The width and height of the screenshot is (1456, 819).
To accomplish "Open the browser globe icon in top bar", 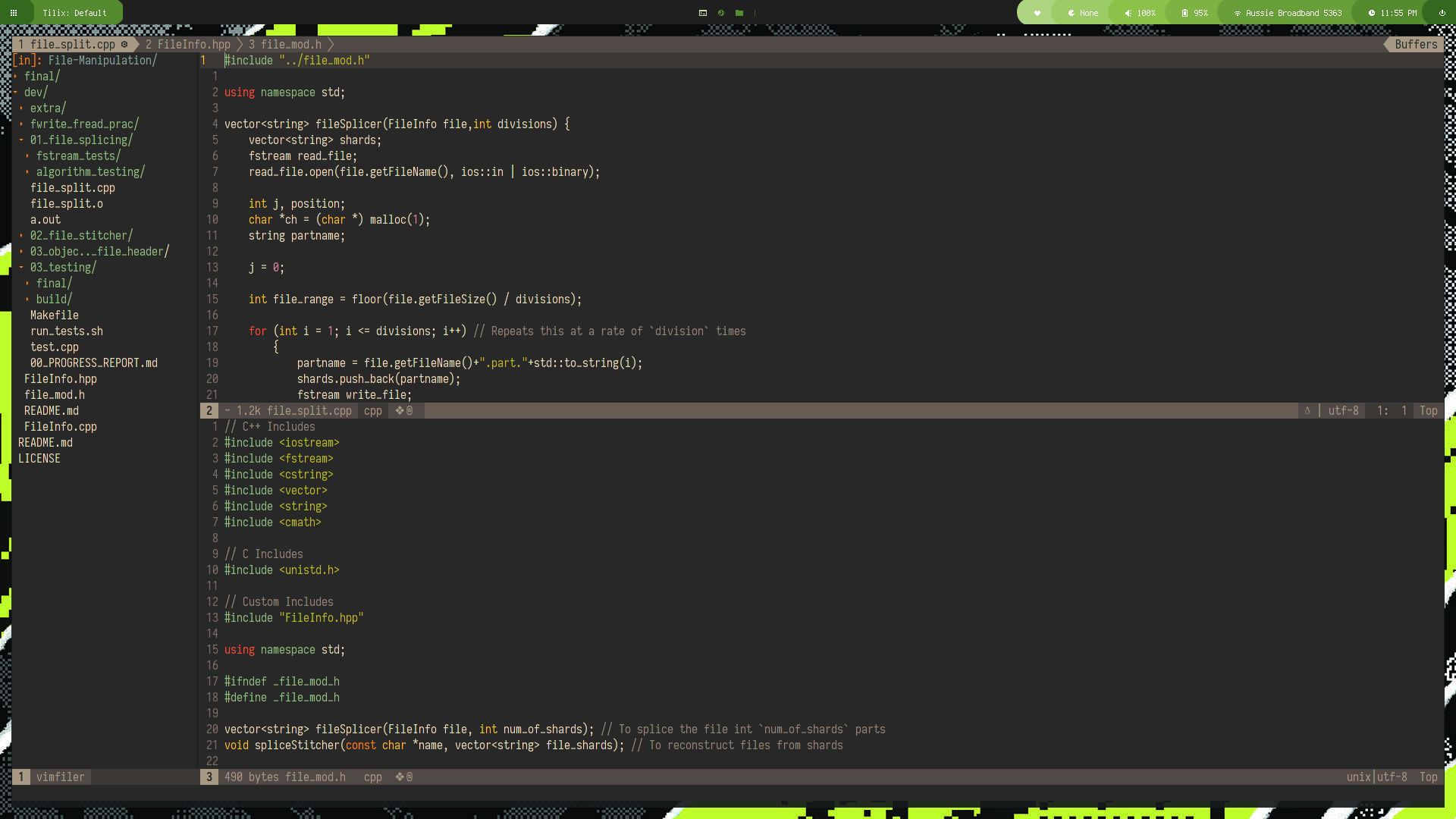I will click(721, 13).
